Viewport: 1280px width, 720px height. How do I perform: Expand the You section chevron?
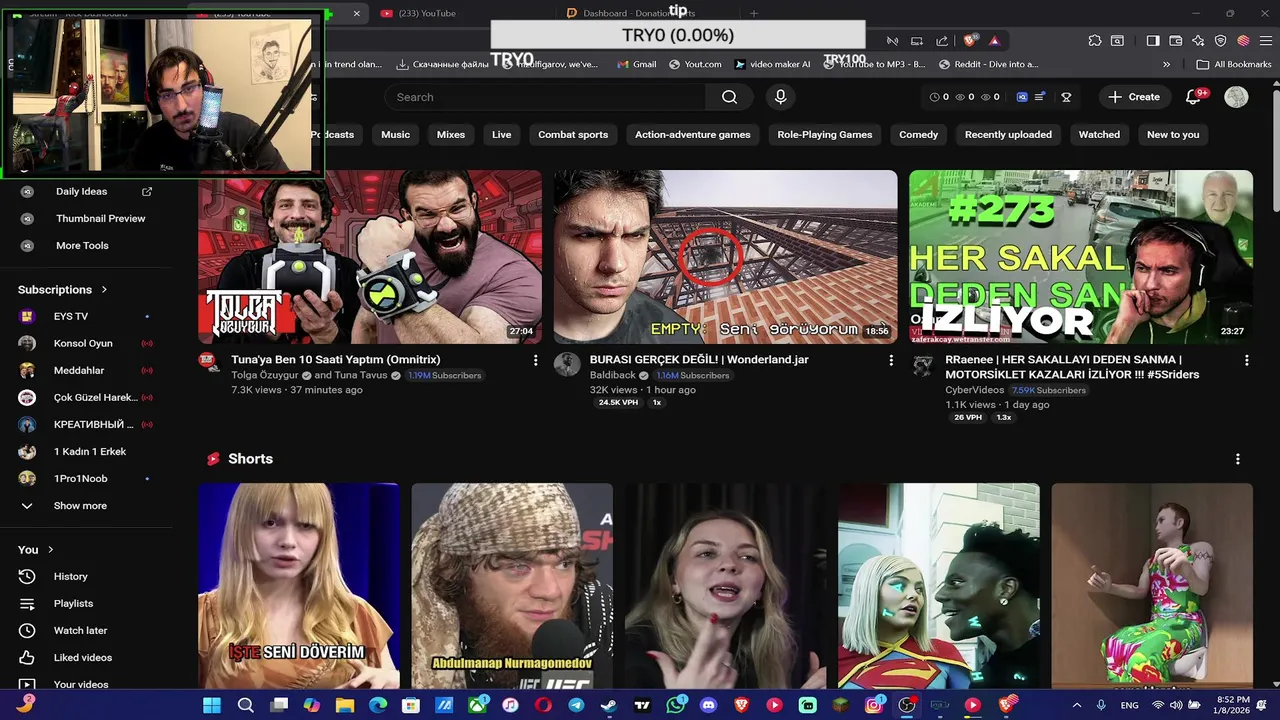pos(51,550)
